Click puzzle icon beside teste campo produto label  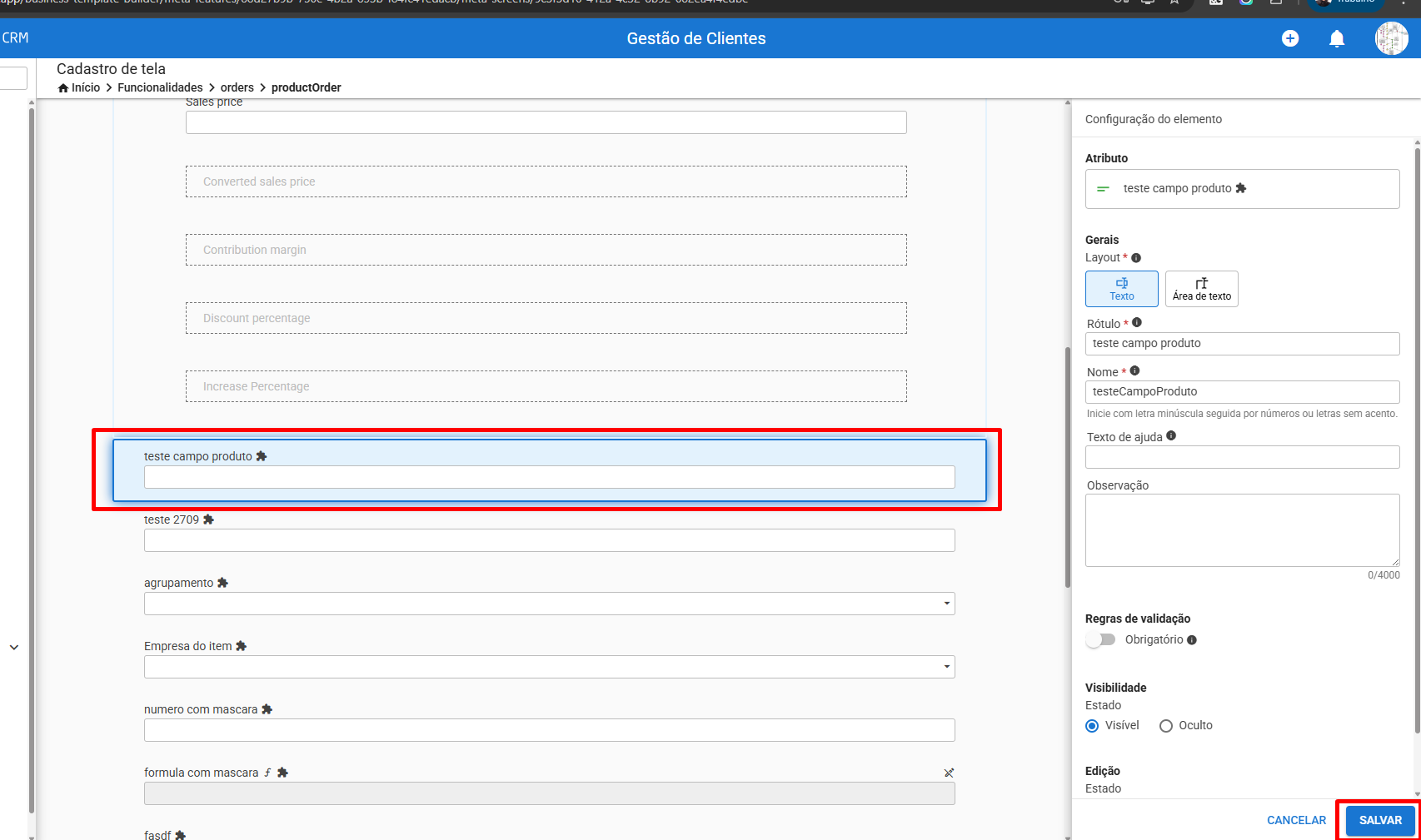262,456
